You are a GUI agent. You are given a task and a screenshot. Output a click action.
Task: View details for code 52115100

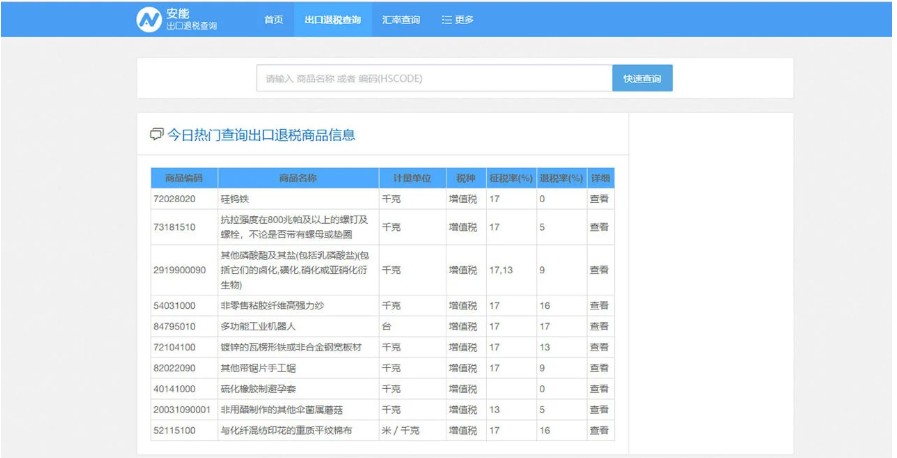pyautogui.click(x=599, y=431)
